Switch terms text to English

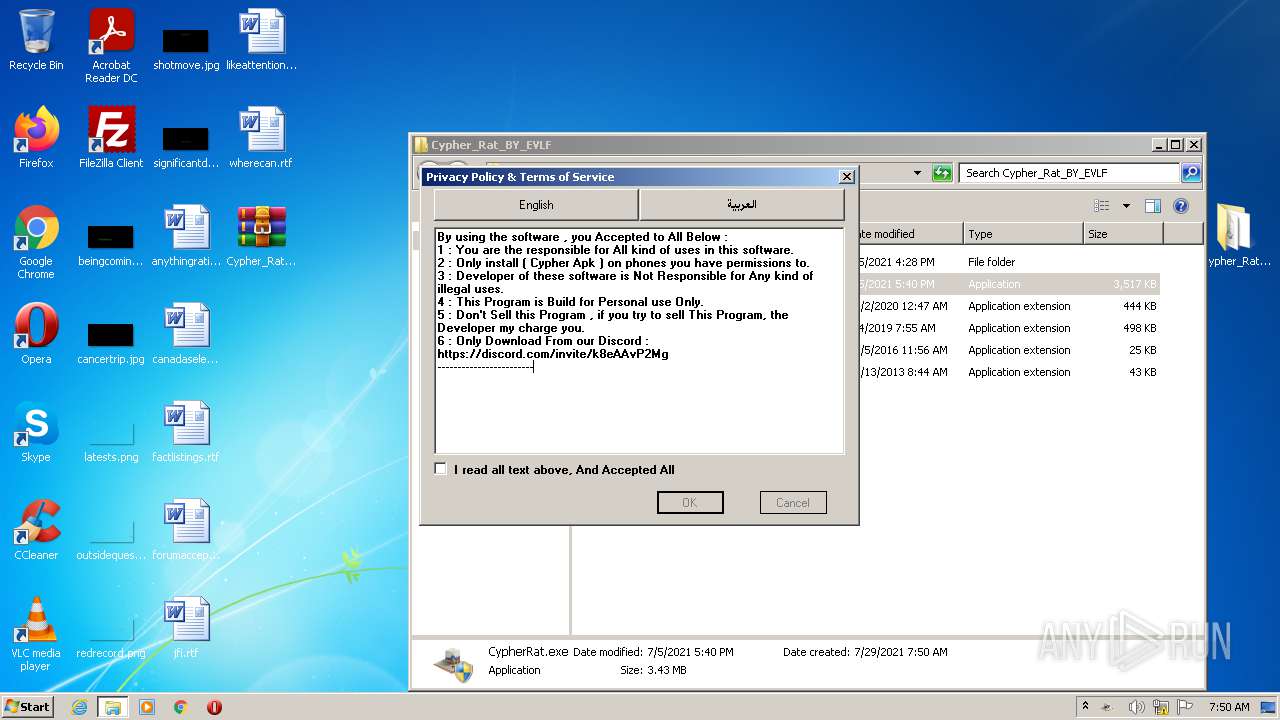pos(536,205)
